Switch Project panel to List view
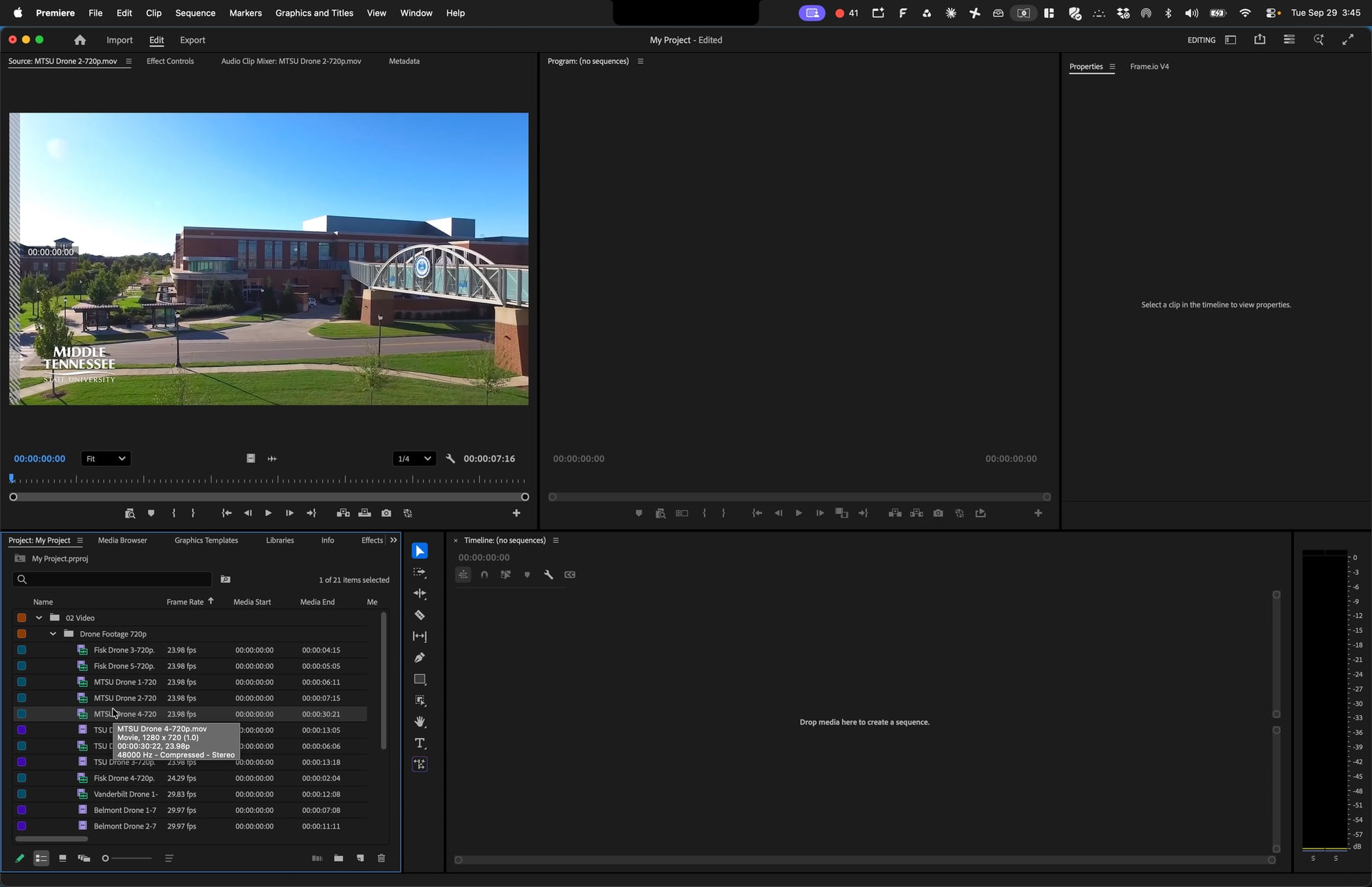Screen dimensions: 1372x887 (41, 858)
